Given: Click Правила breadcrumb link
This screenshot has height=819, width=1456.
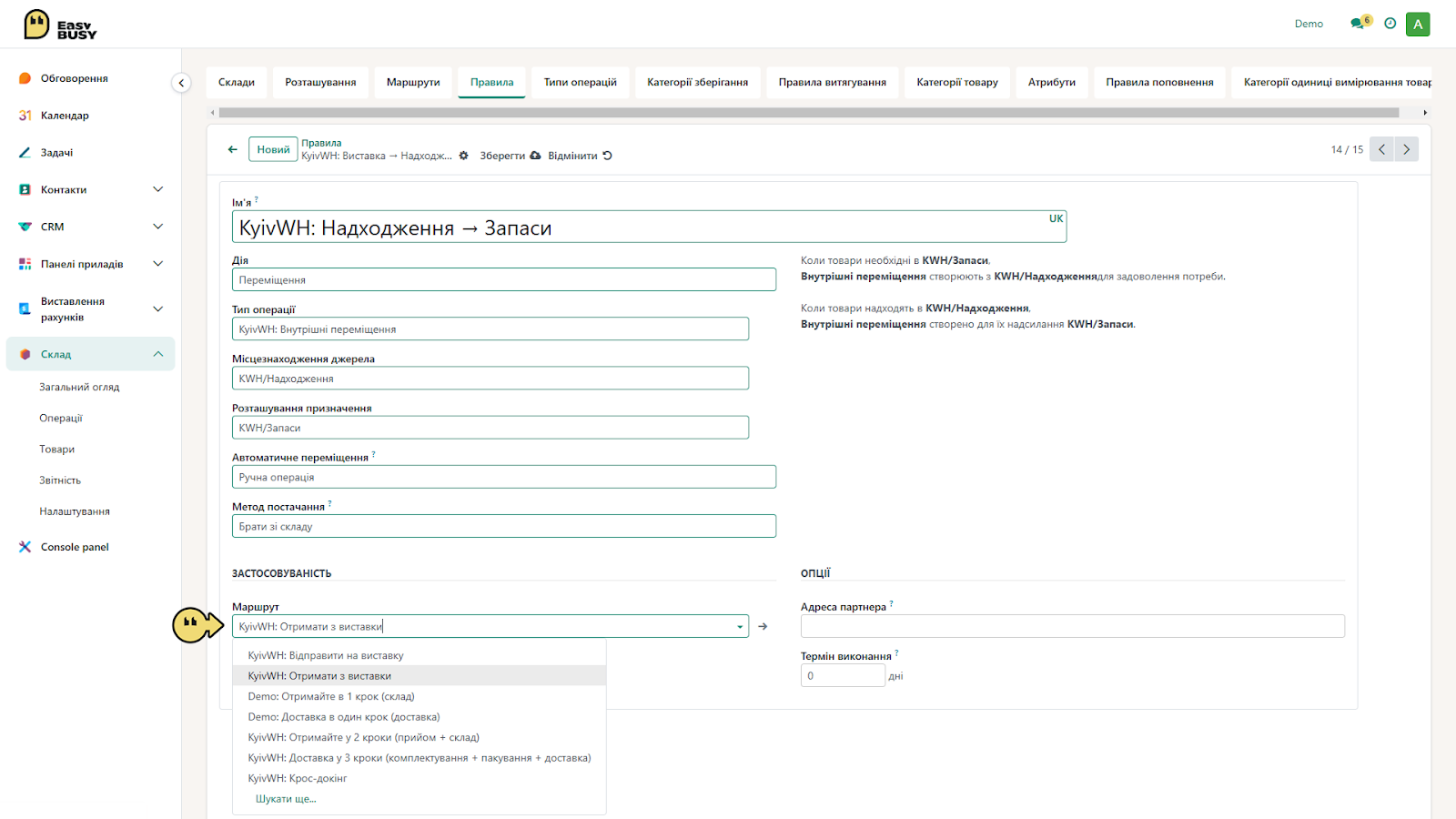Looking at the screenshot, I should click(x=321, y=143).
